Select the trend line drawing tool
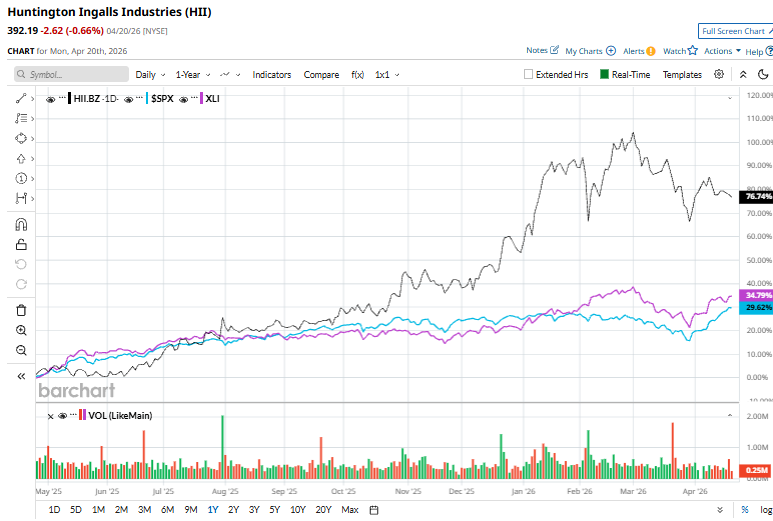 pyautogui.click(x=21, y=99)
